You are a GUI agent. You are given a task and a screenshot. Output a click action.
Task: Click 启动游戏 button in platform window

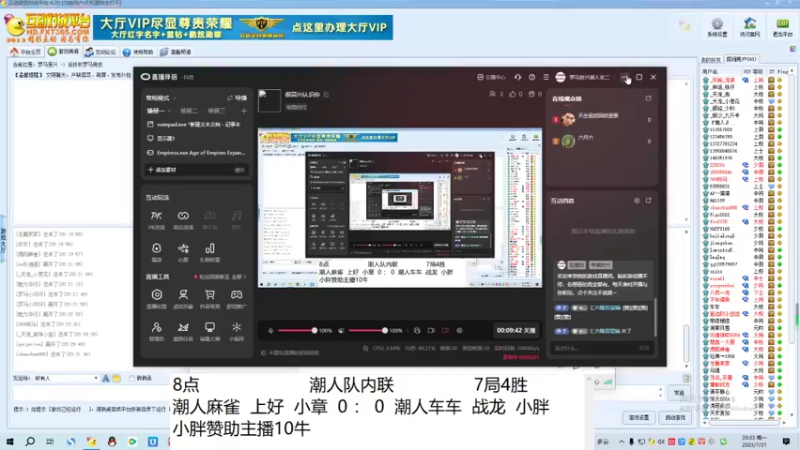(676, 417)
